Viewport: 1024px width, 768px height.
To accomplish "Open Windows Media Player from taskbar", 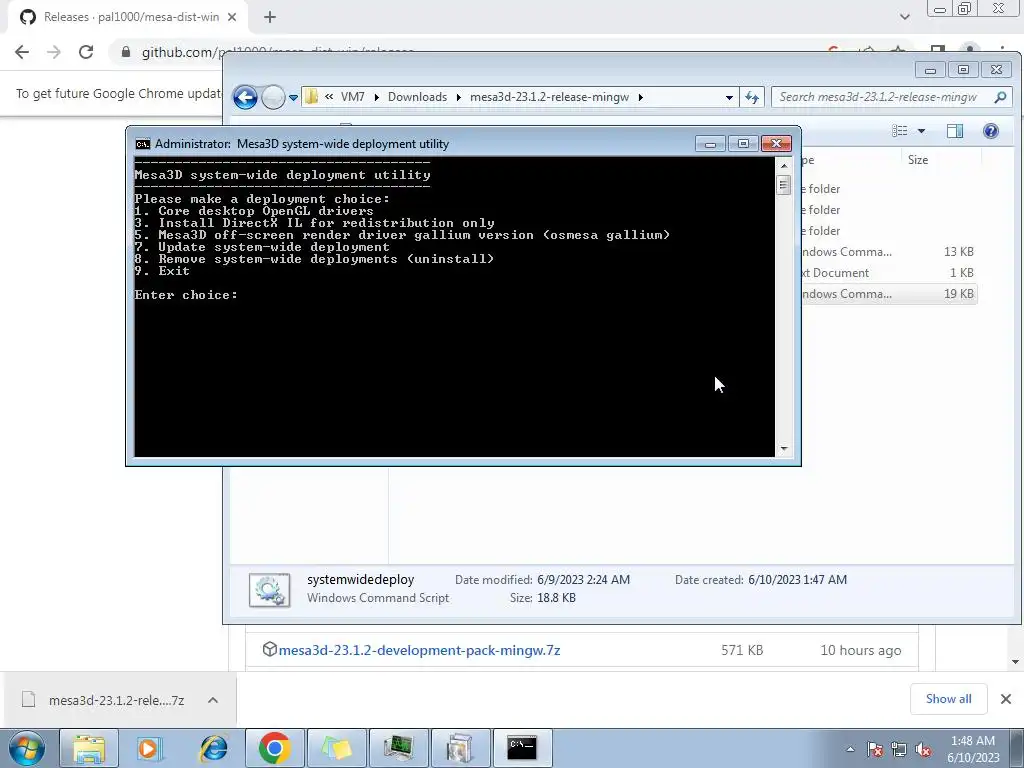I will pos(150,748).
